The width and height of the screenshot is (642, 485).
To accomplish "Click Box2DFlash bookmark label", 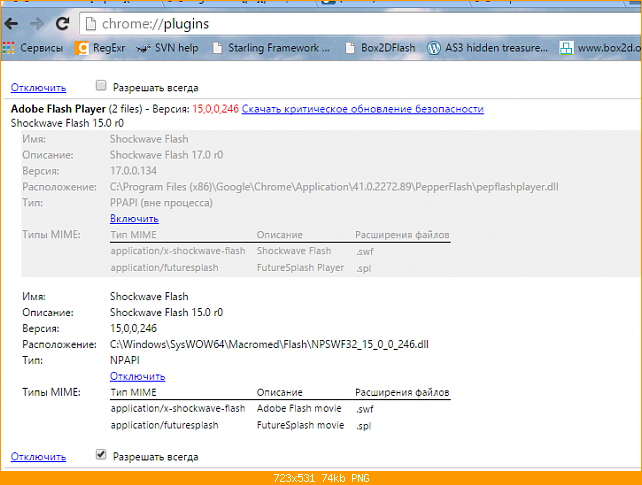I will point(388,48).
